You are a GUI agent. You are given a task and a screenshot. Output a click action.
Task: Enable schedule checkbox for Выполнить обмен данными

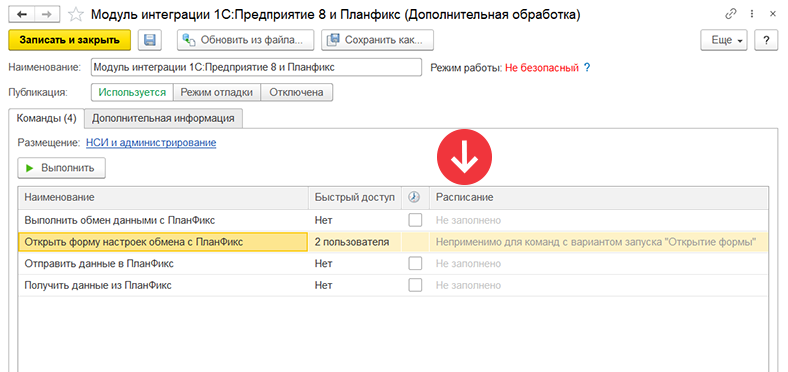point(415,220)
